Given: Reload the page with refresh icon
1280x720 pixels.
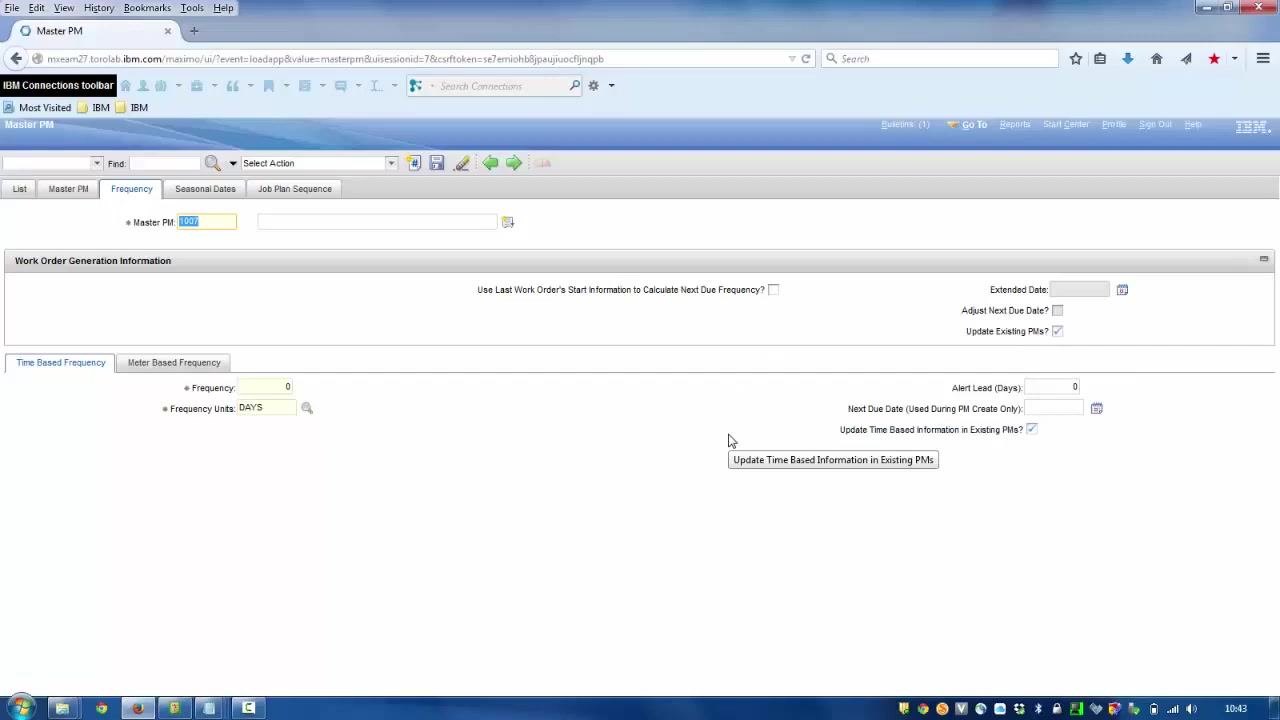Looking at the screenshot, I should pos(806,59).
